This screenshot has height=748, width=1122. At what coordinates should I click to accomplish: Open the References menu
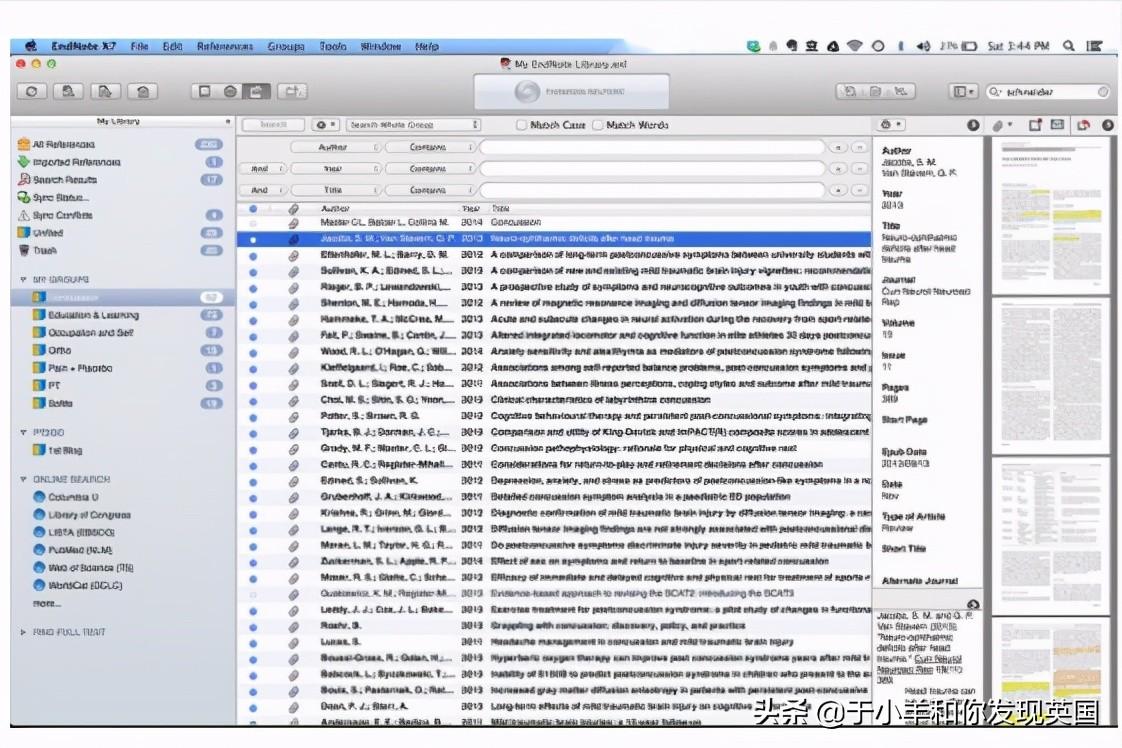click(x=225, y=47)
